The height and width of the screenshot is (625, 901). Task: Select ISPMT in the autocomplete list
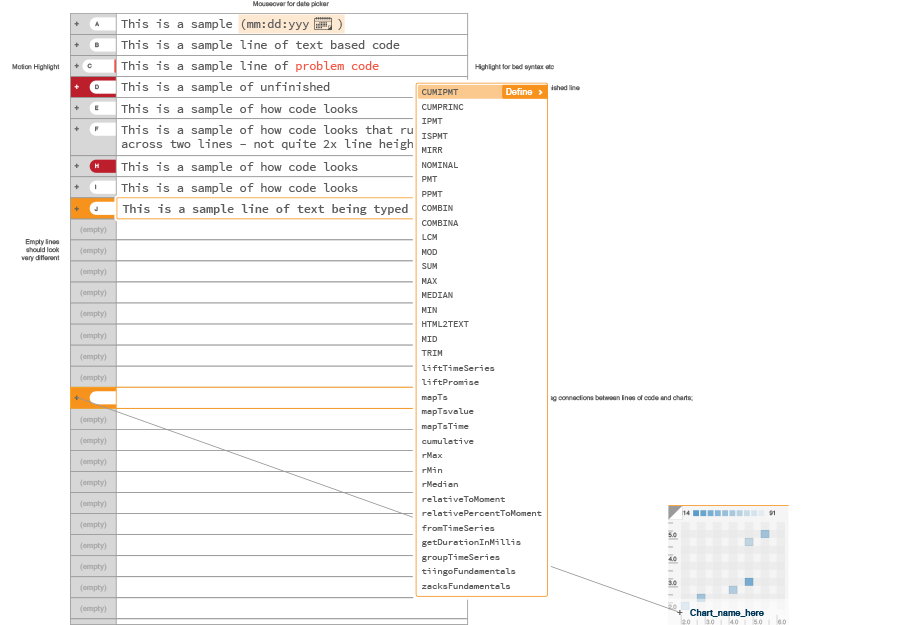coord(434,136)
